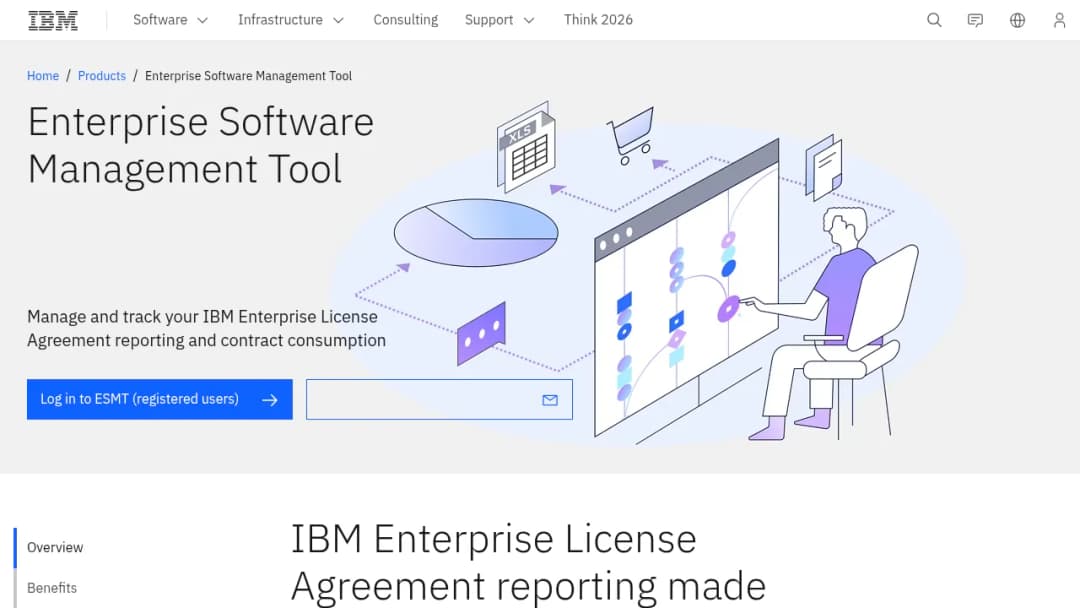Click the Enterprise Software Management Tool illustration
The image size is (1080, 608).
(x=647, y=272)
